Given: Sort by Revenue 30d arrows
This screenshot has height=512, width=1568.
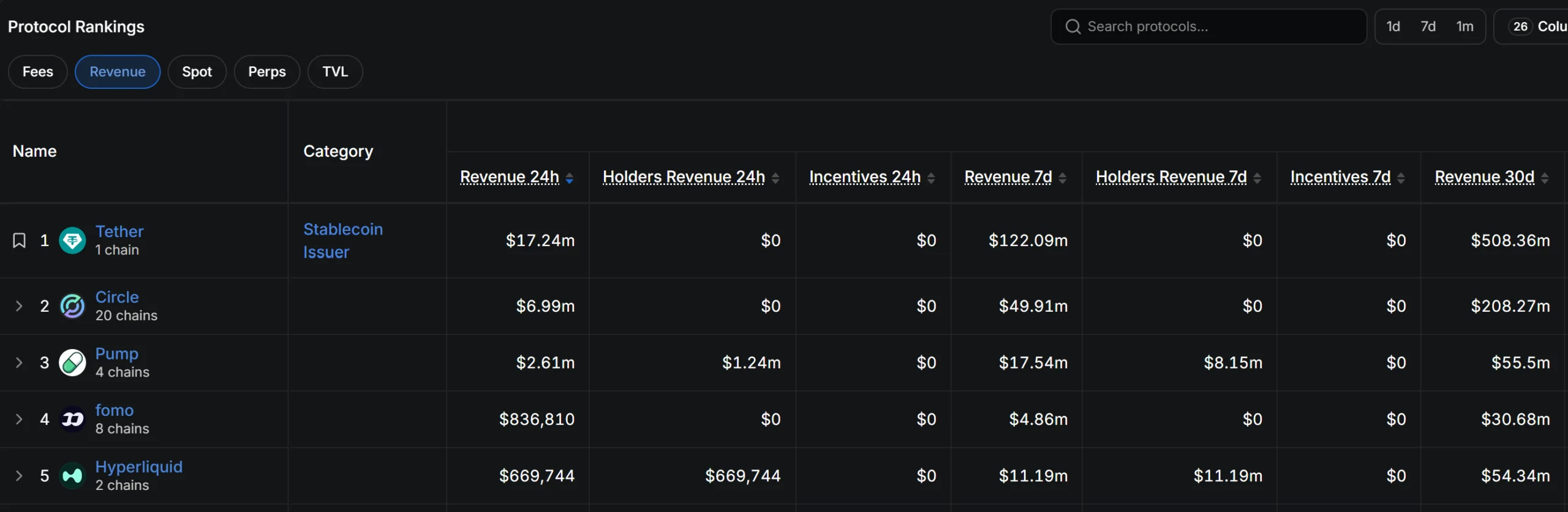Looking at the screenshot, I should (1545, 178).
